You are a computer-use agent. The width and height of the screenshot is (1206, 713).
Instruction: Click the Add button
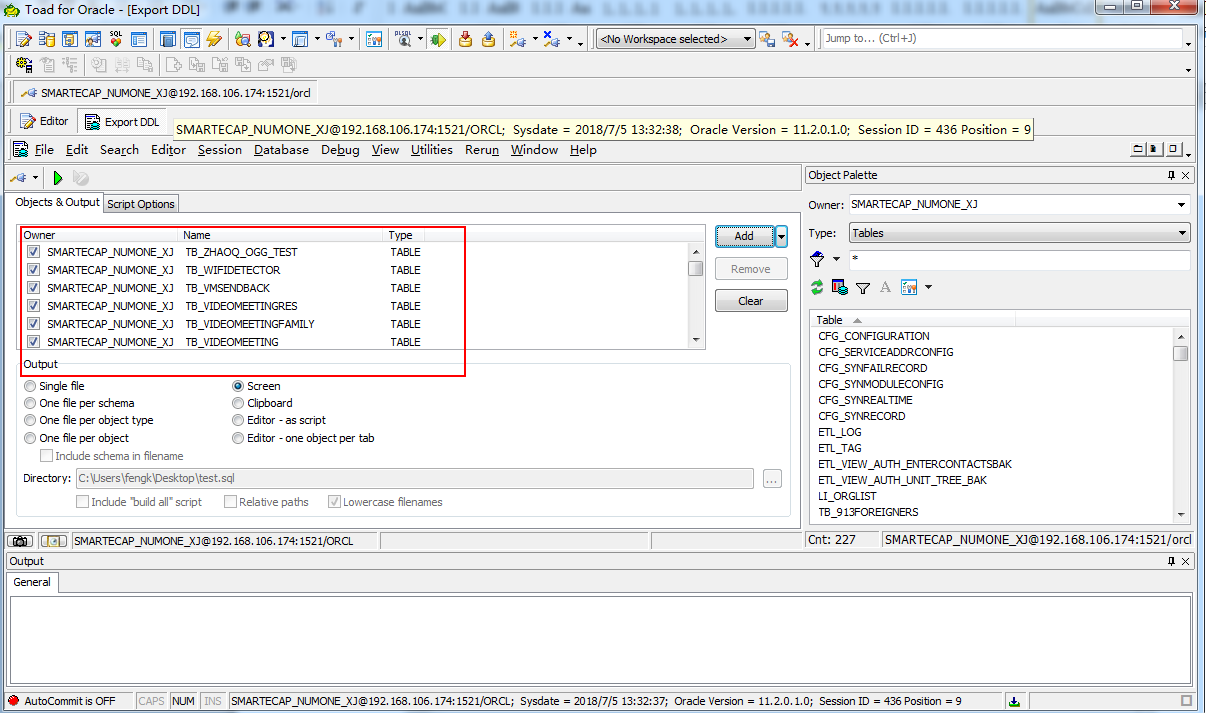click(744, 236)
